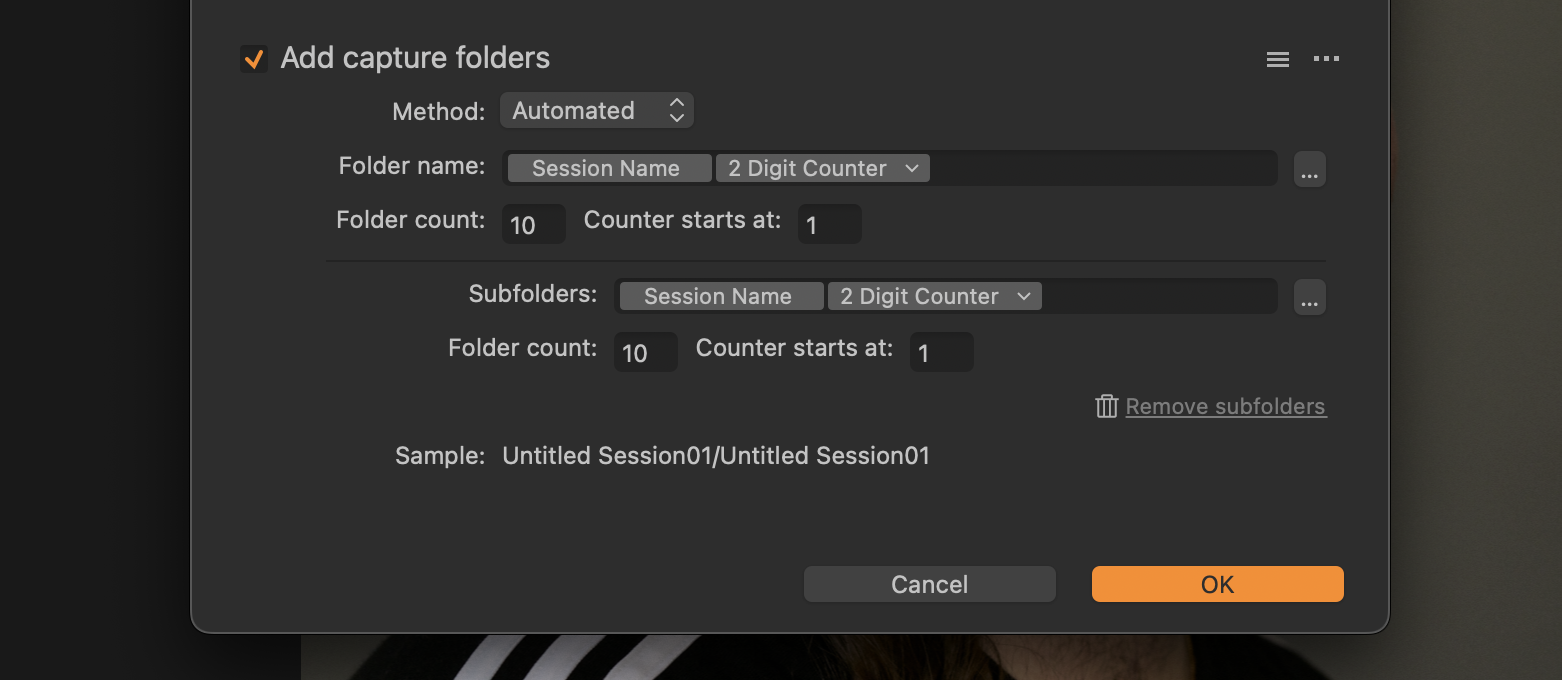
Task: Open the Method Automated dropdown
Action: 597,110
